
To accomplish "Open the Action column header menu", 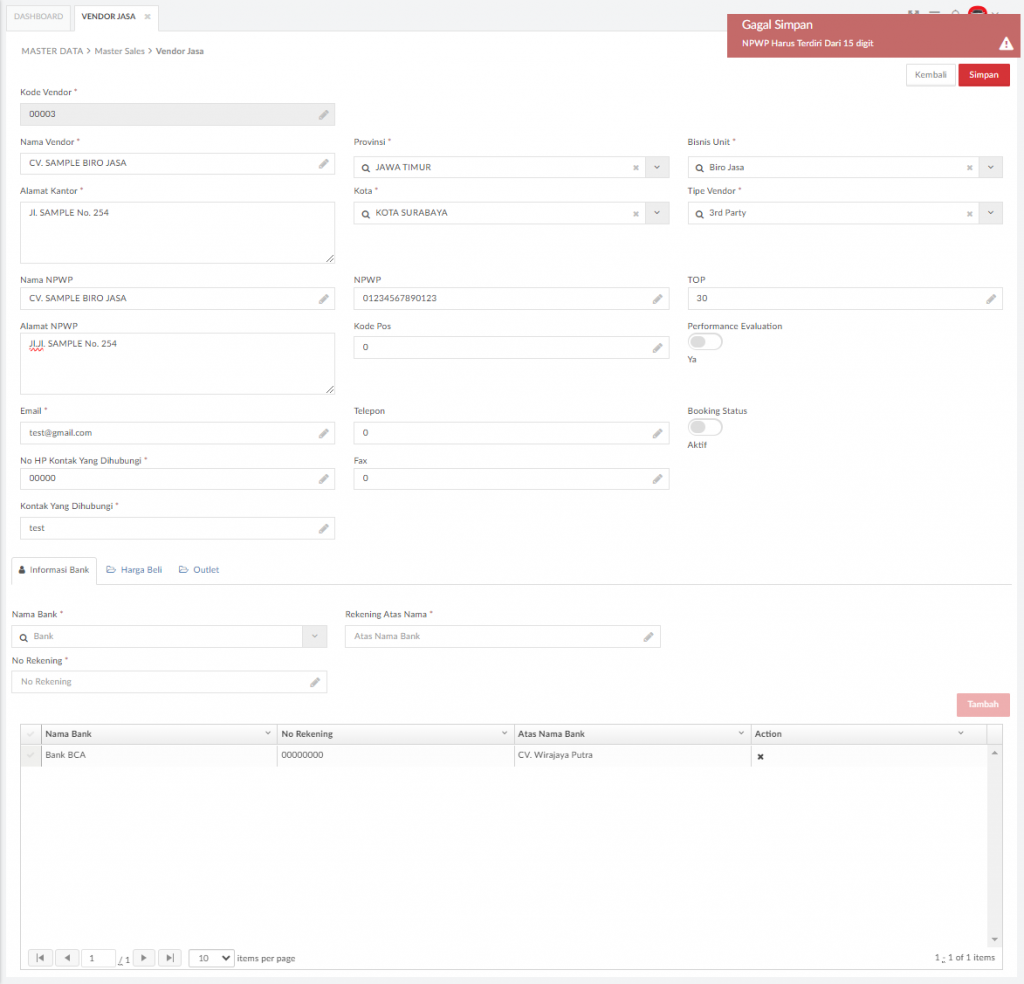I will (961, 733).
